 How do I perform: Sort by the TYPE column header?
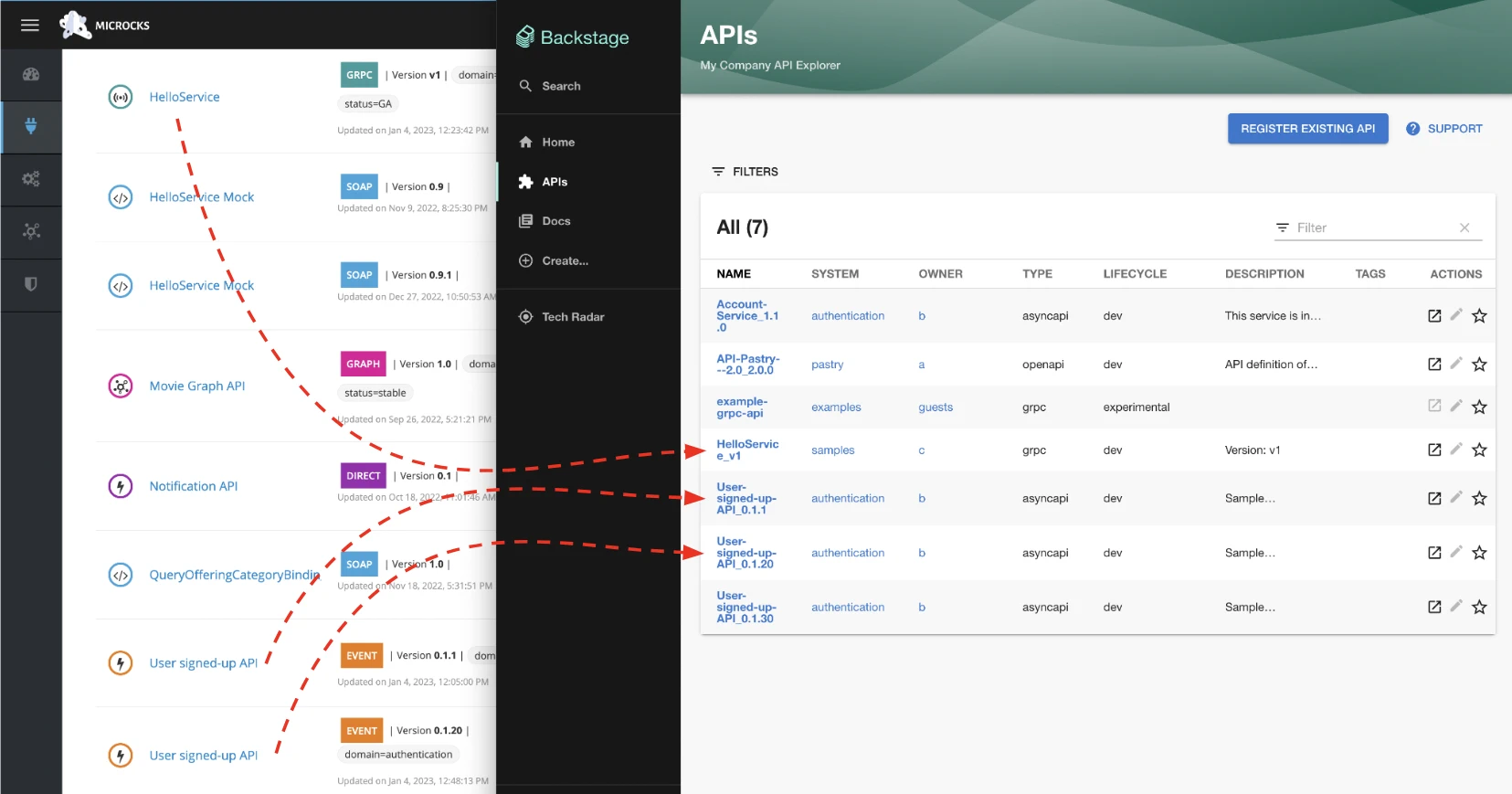coord(1037,274)
